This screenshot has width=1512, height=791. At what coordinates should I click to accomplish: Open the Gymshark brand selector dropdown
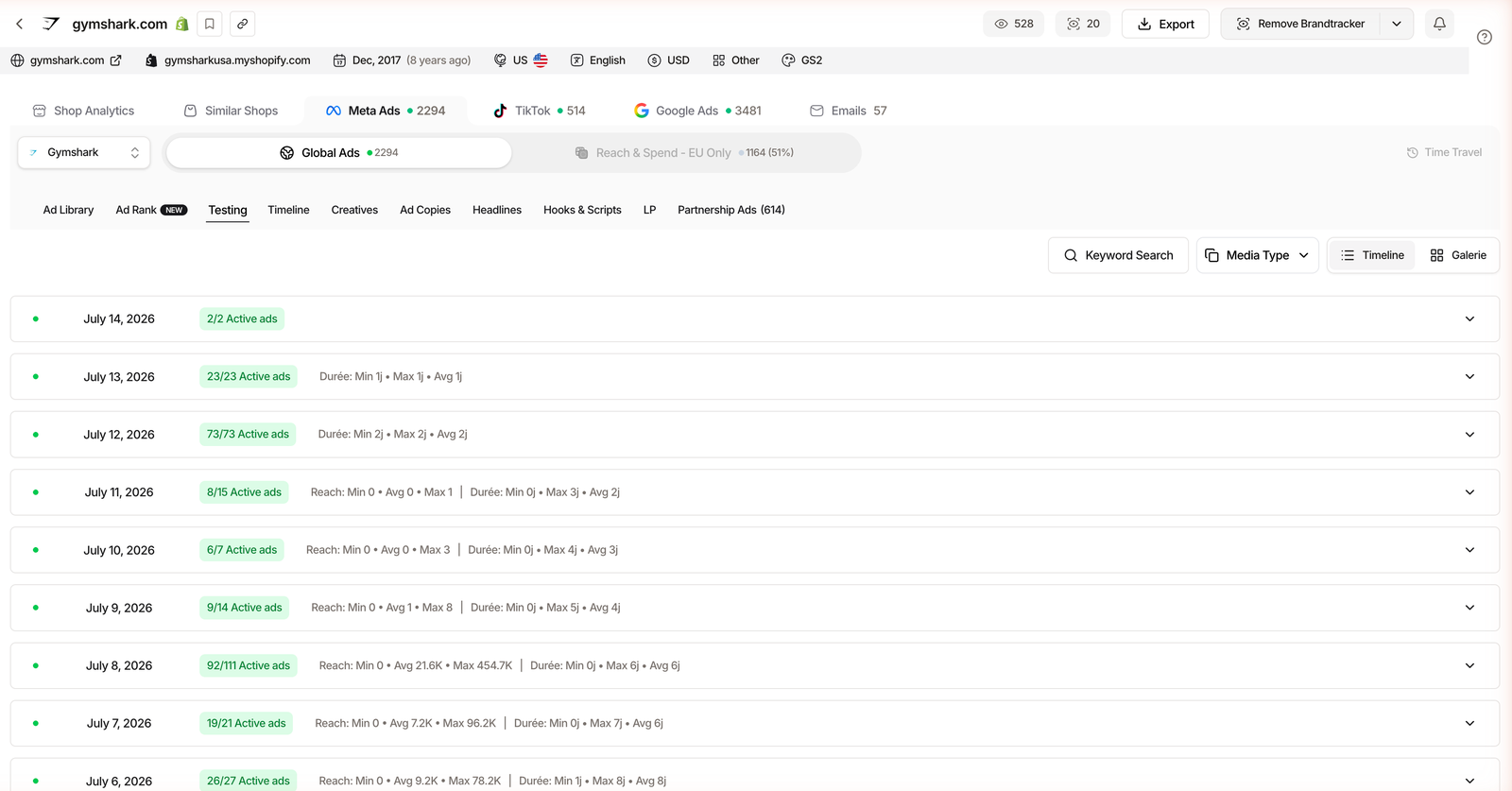[x=84, y=152]
